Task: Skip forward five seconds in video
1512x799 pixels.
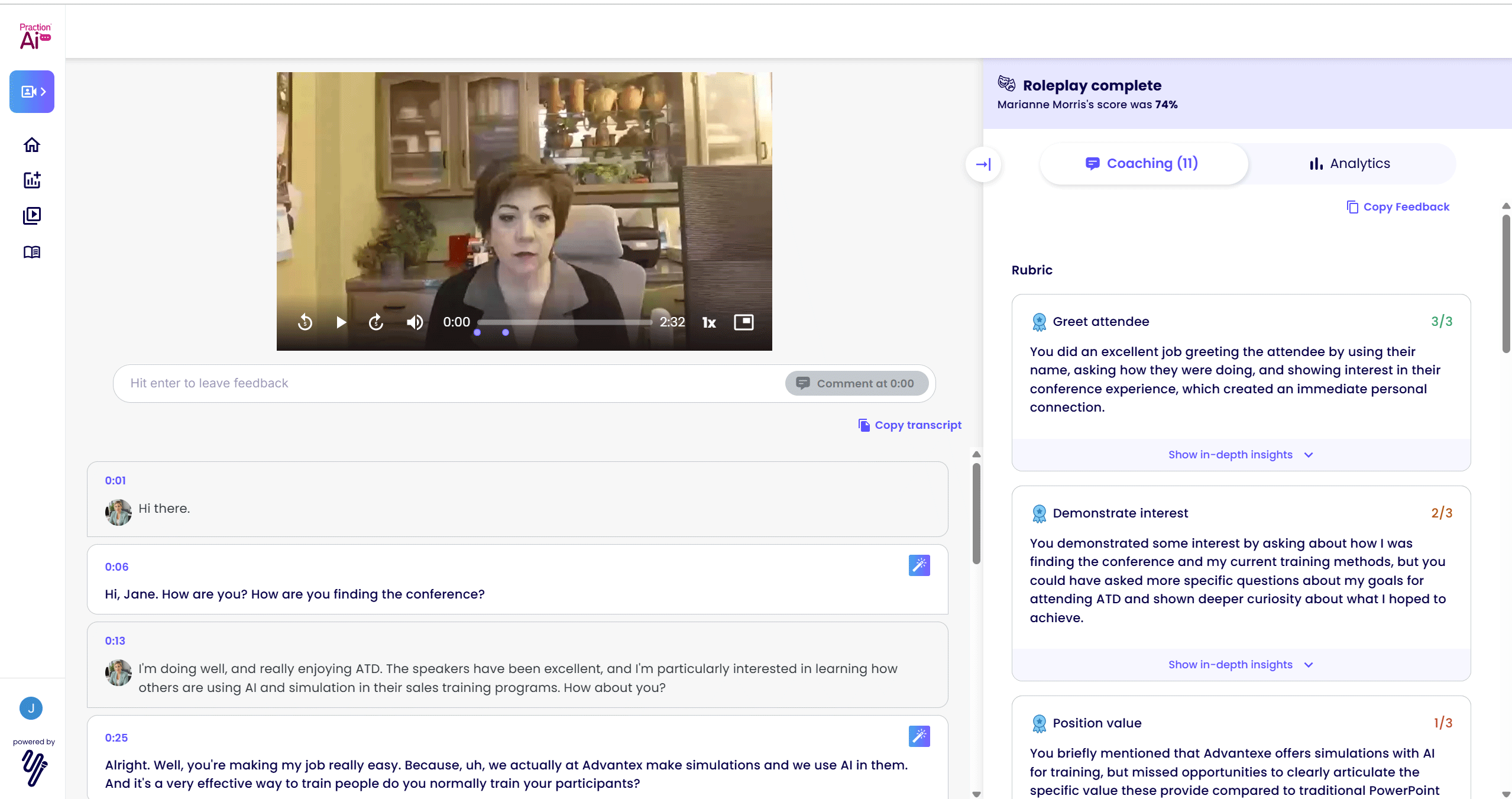Action: (x=376, y=322)
